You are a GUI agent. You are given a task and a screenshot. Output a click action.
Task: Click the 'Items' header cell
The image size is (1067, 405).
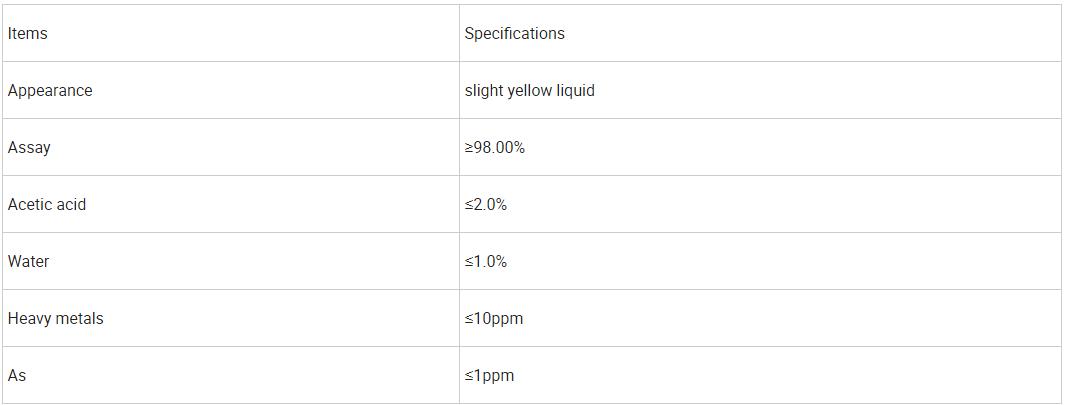pos(28,33)
